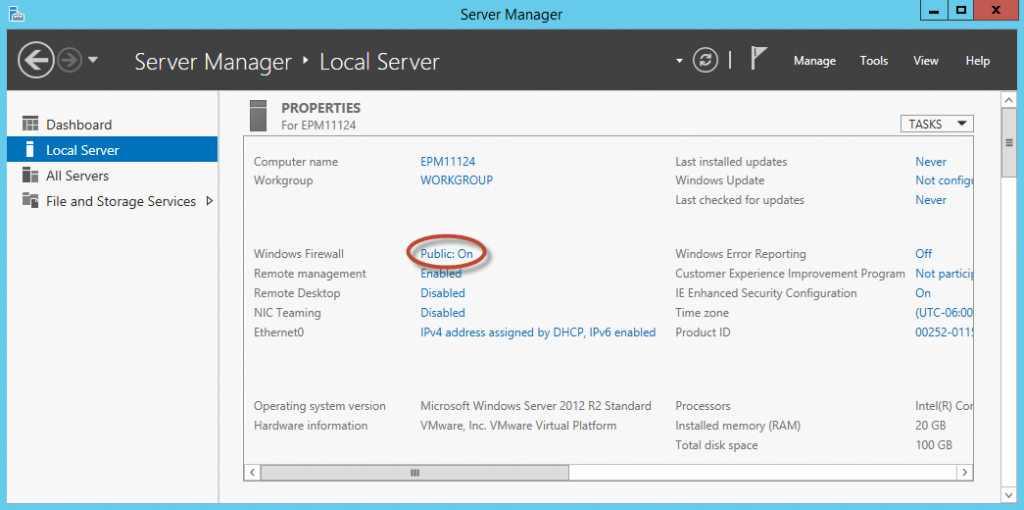Click Microsoft Windows Server 2012 R2 Standard text

(536, 406)
